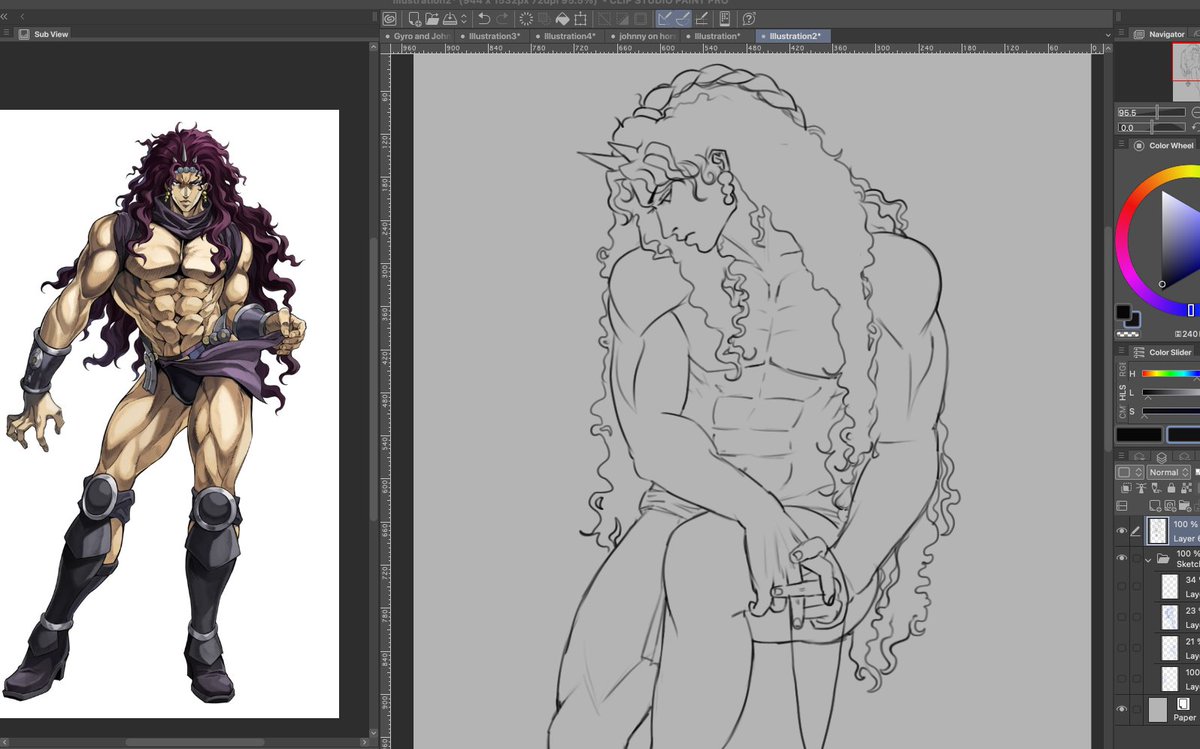
Task: Select the sub color swatch
Action: click(x=1133, y=321)
